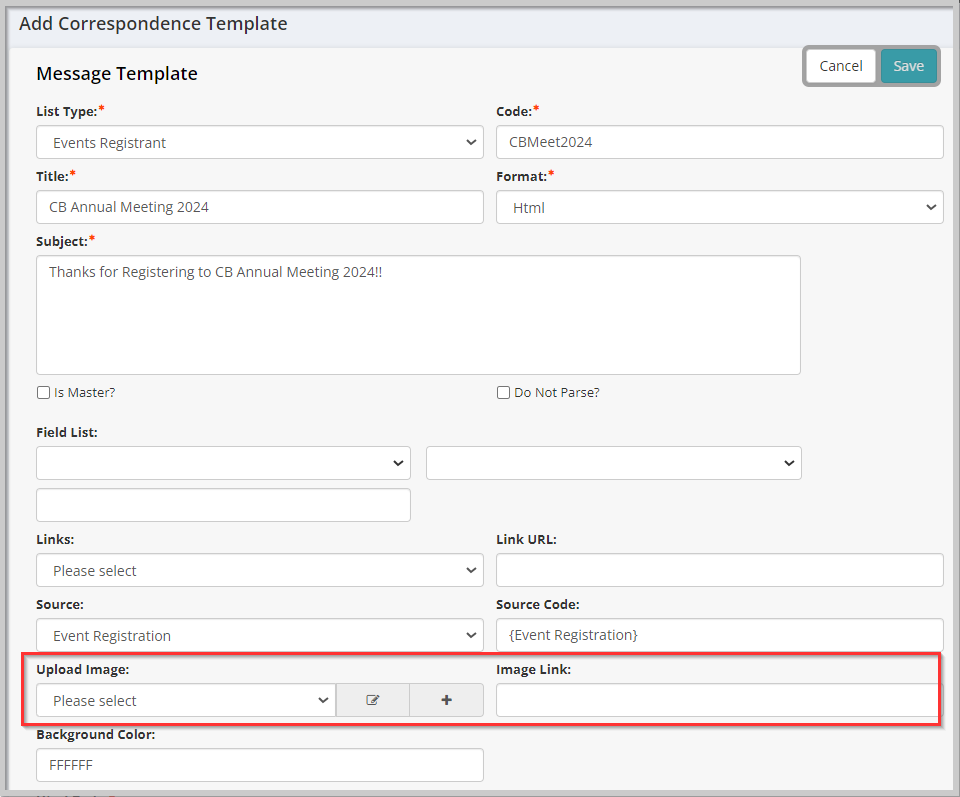Focus the Image Link input field
The height and width of the screenshot is (797, 960).
(719, 700)
